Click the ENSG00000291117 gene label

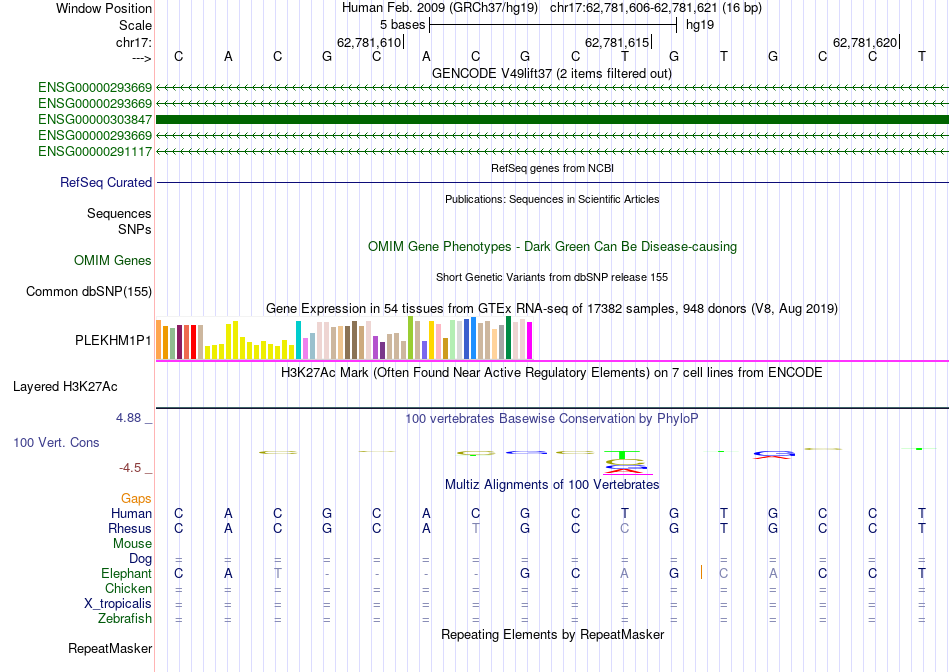click(95, 151)
